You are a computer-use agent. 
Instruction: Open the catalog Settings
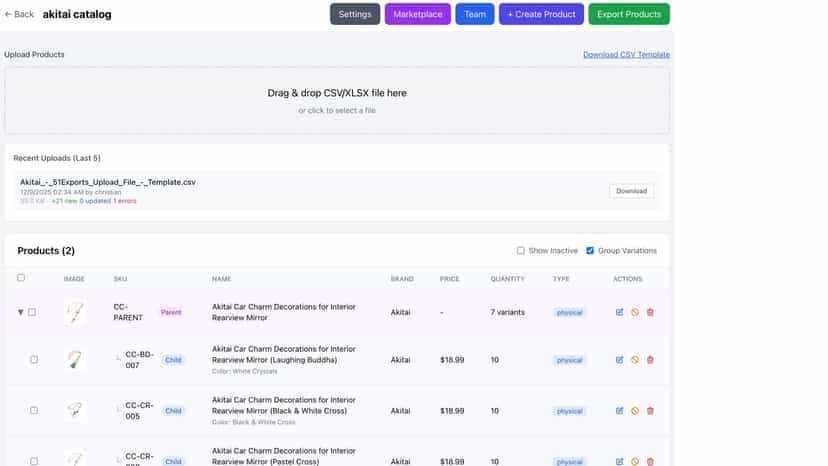355,14
